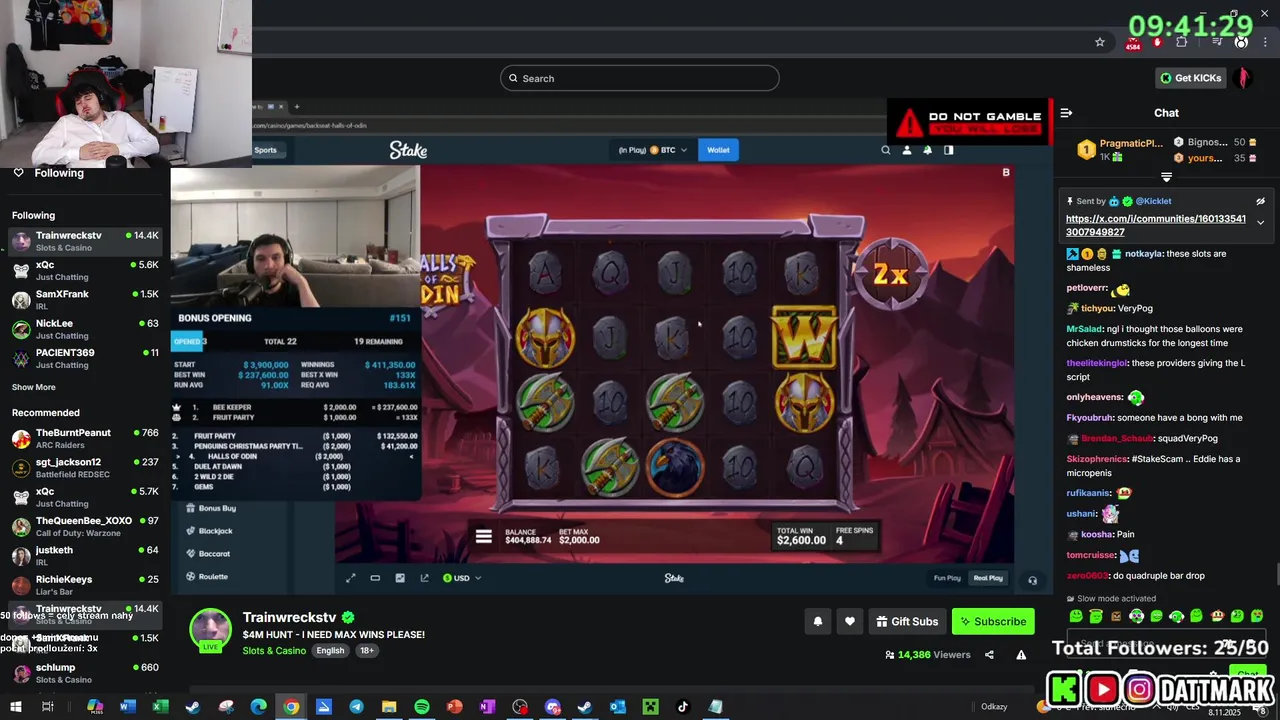Hide the pinned chat message icon
Image resolution: width=1280 pixels, height=720 pixels.
(1260, 201)
